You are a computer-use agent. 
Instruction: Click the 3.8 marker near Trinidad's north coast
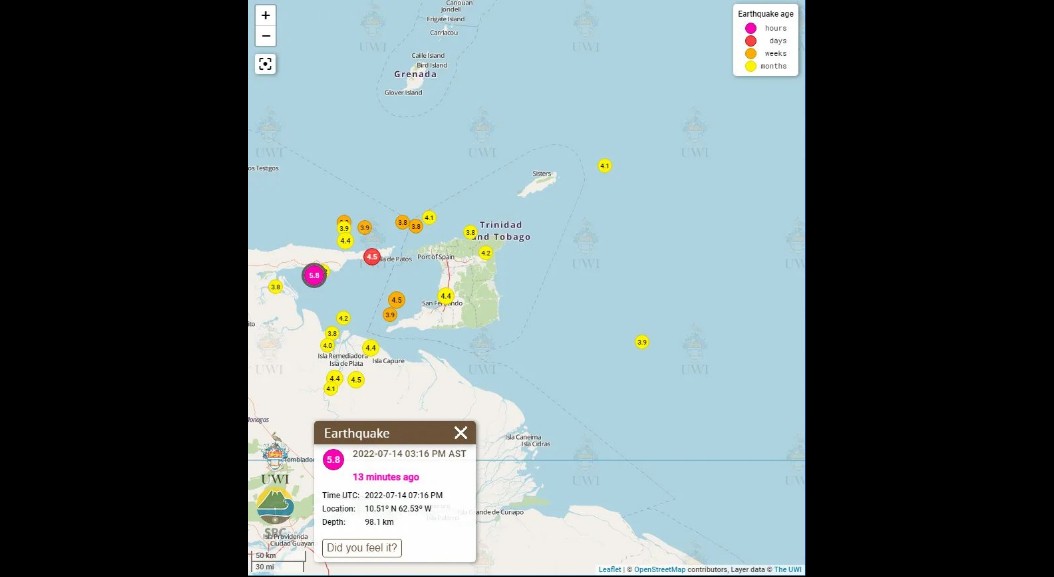(469, 232)
